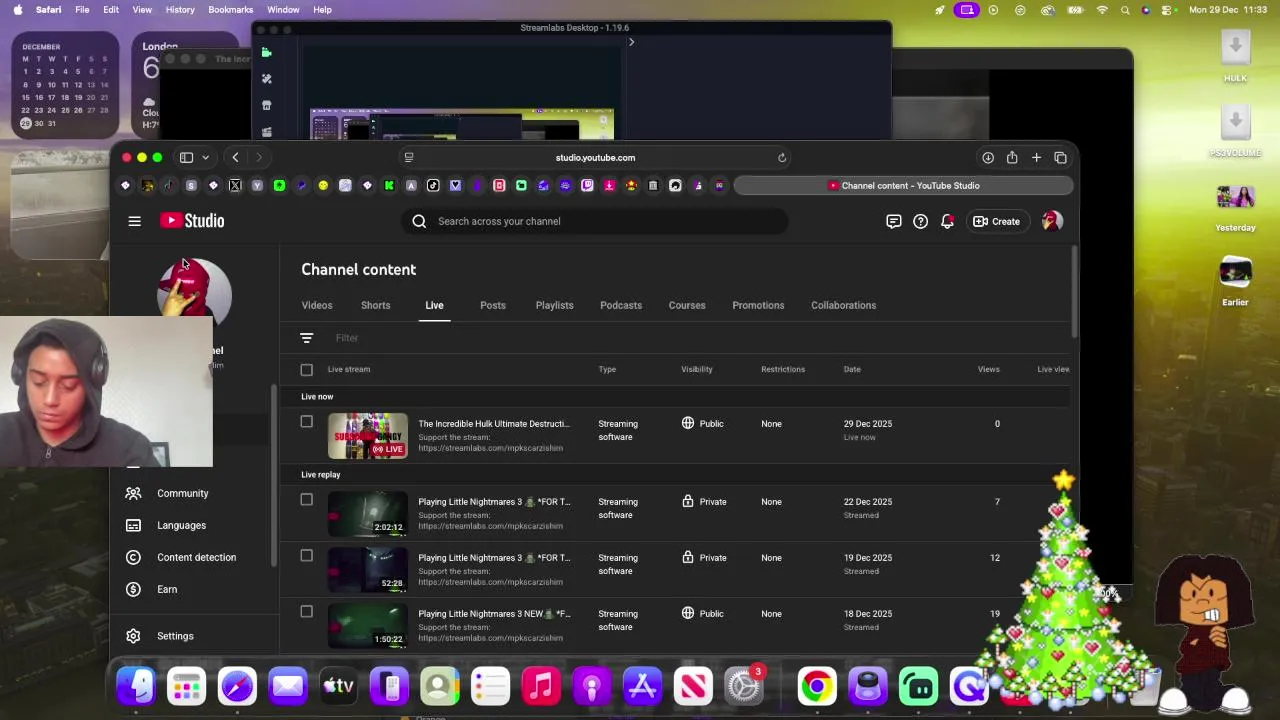Viewport: 1280px width, 720px height.
Task: Open the Incredible Hulk live stream thumbnail
Action: (x=368, y=436)
